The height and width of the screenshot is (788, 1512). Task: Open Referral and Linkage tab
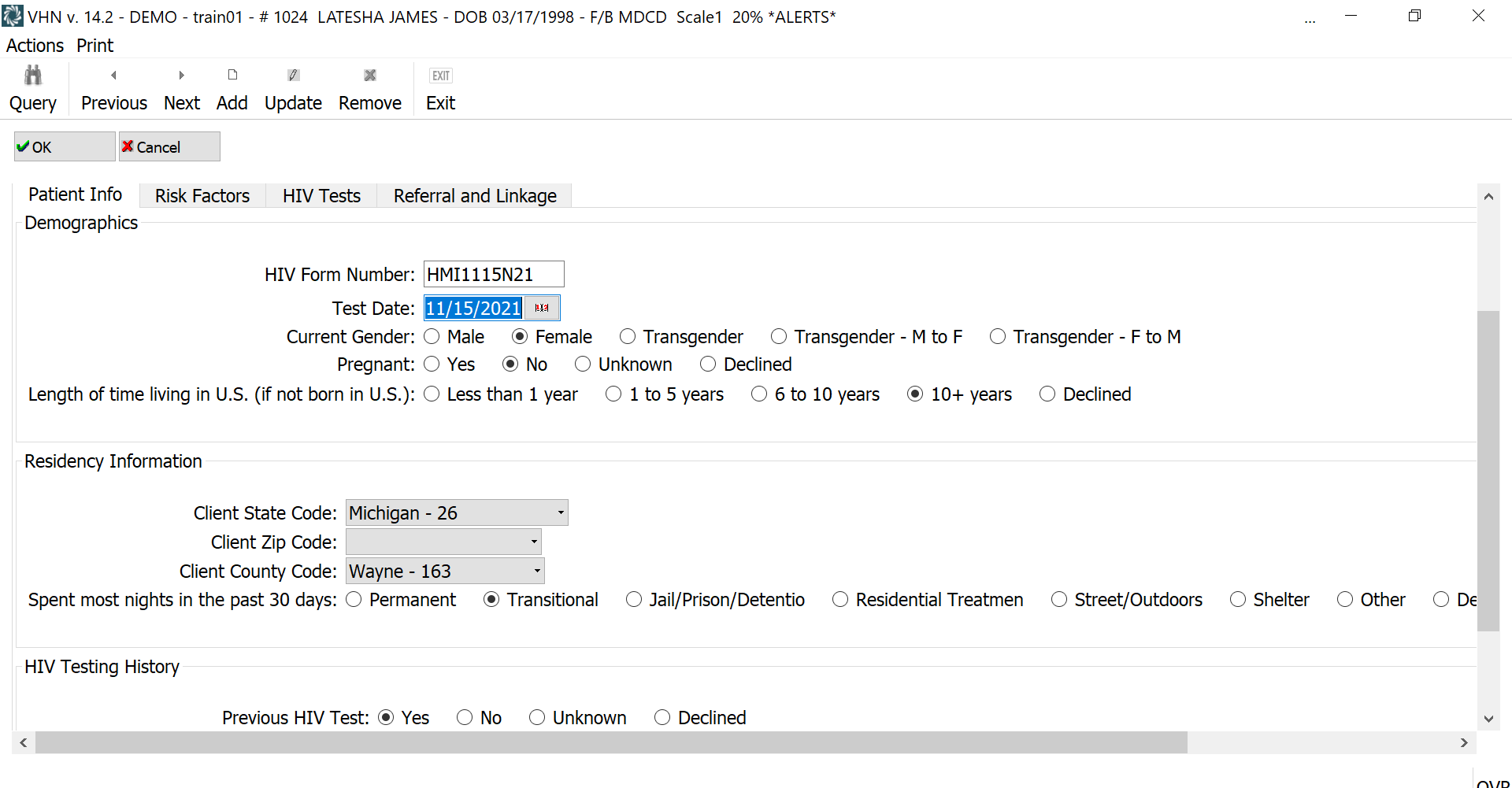475,196
